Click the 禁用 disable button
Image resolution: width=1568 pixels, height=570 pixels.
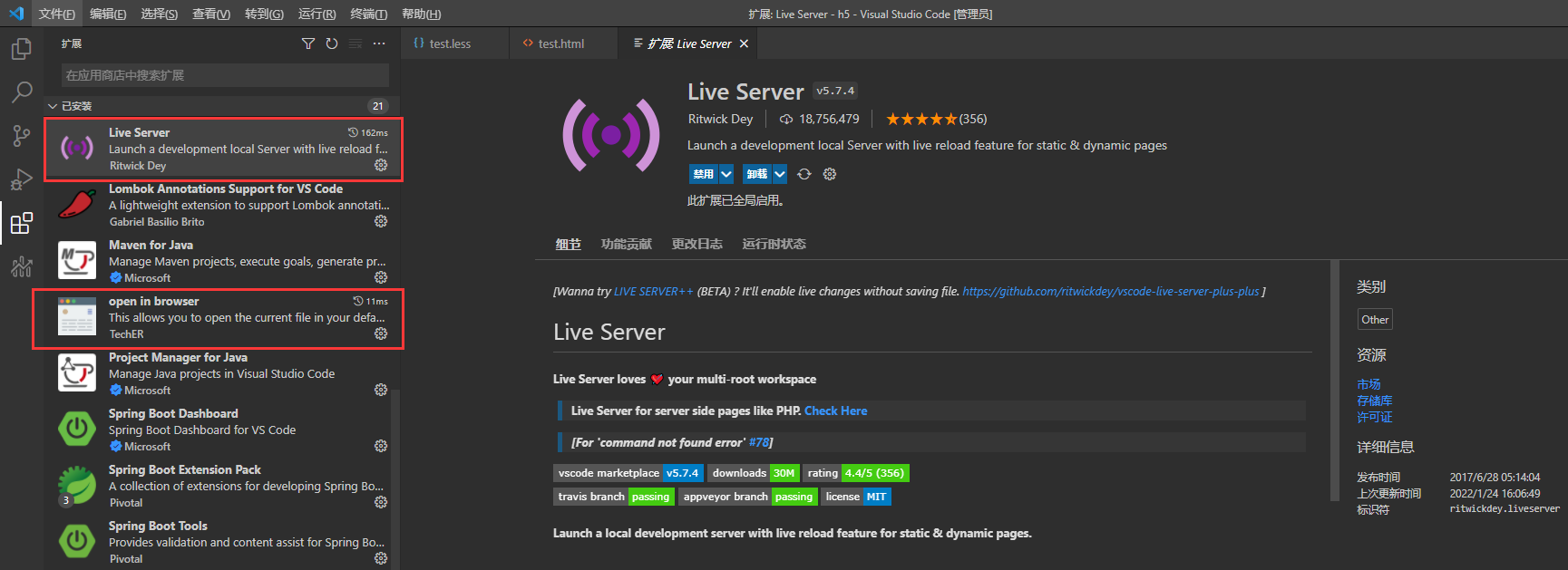[x=703, y=174]
